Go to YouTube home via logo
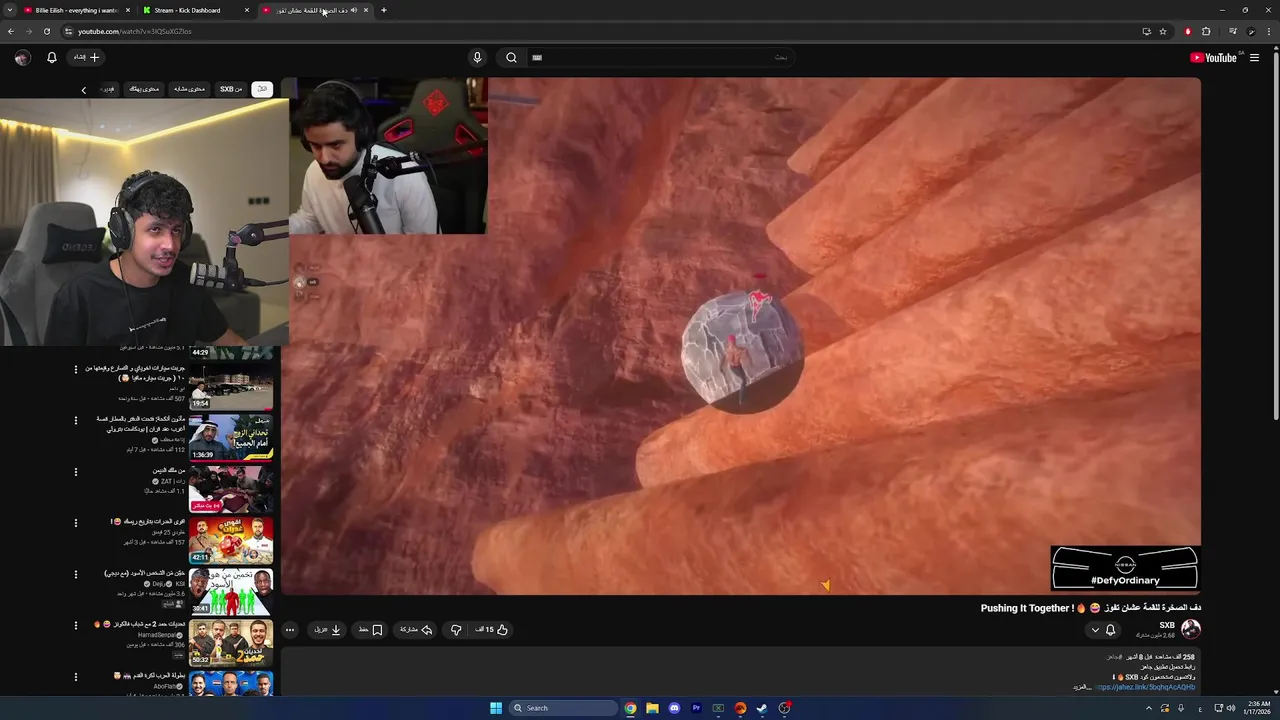The image size is (1280, 720). [1214, 57]
